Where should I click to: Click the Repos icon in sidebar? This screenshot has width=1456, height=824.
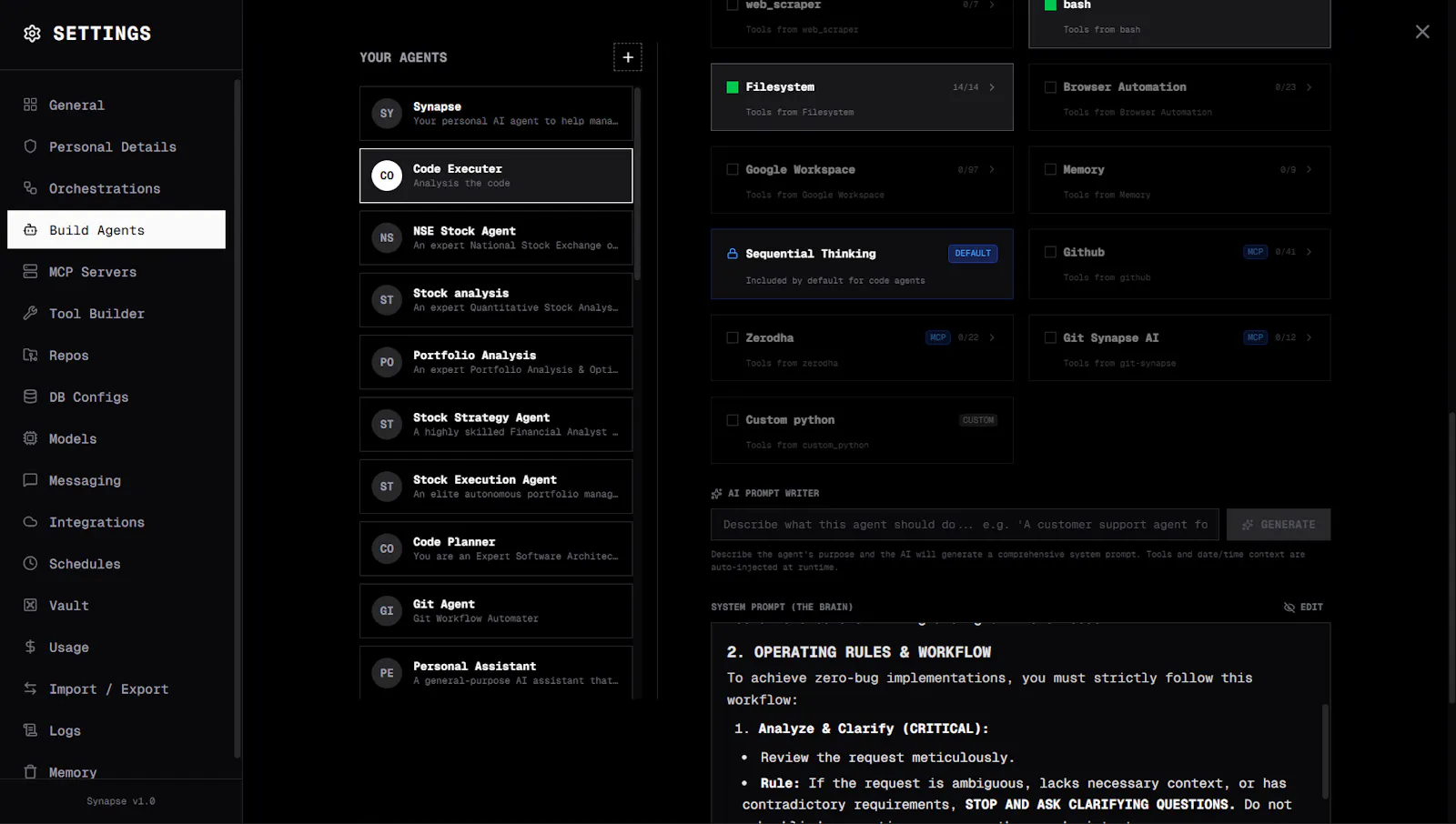point(30,355)
